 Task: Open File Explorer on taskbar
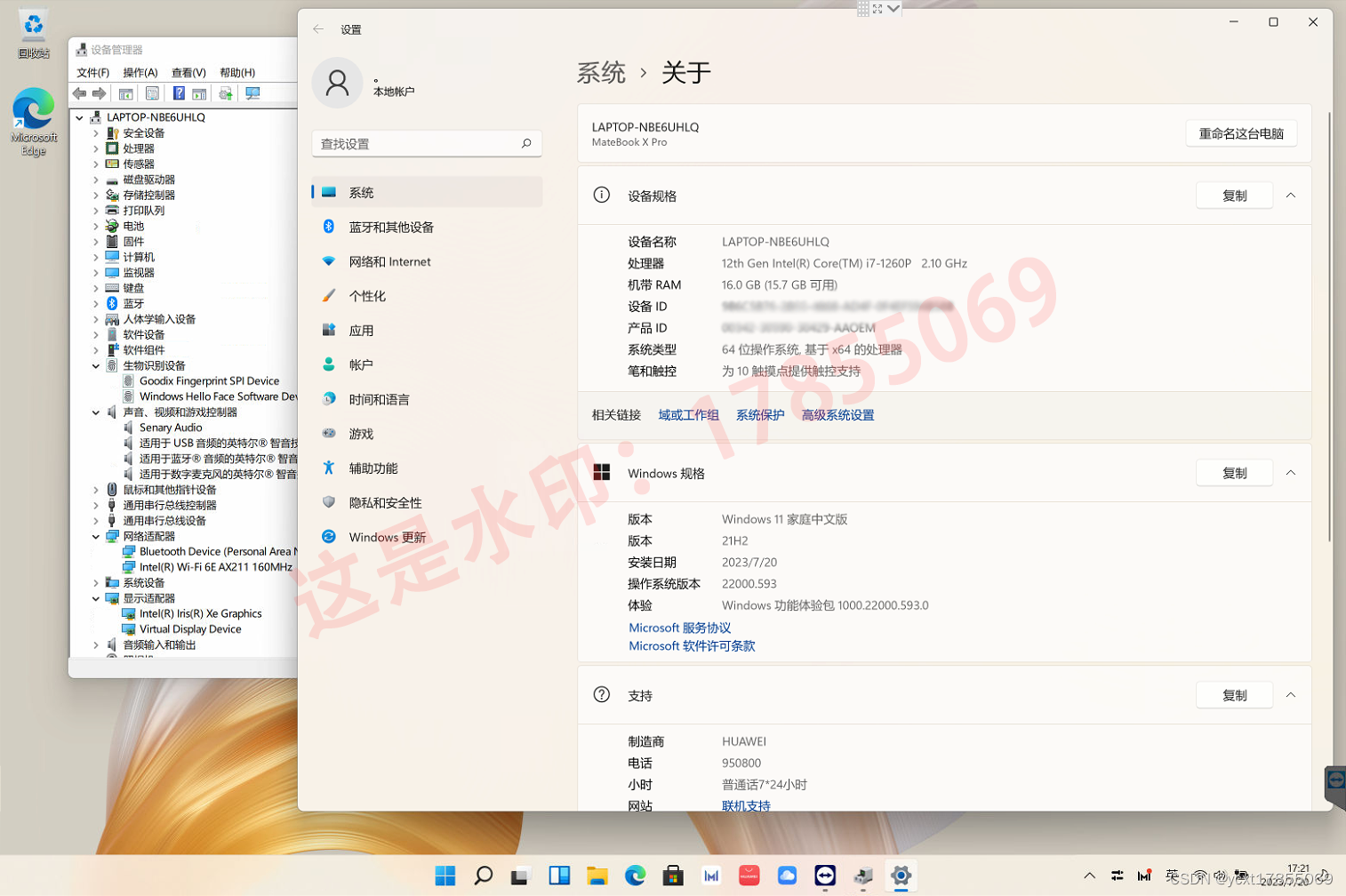coord(597,876)
